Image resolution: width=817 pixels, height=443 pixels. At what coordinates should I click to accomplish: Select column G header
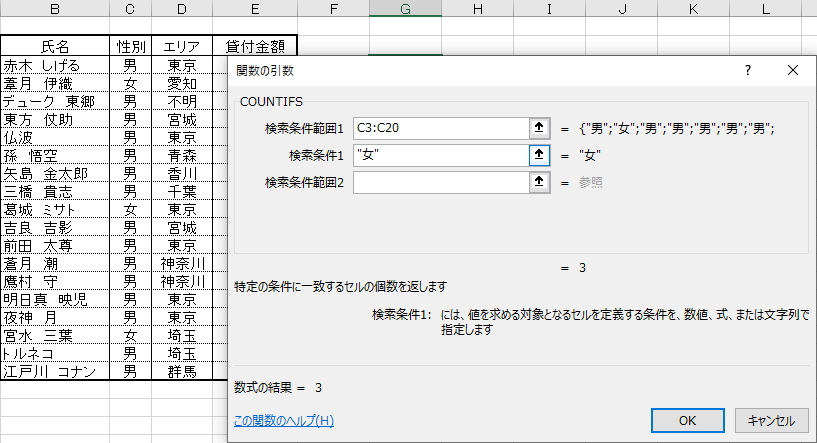click(x=405, y=9)
